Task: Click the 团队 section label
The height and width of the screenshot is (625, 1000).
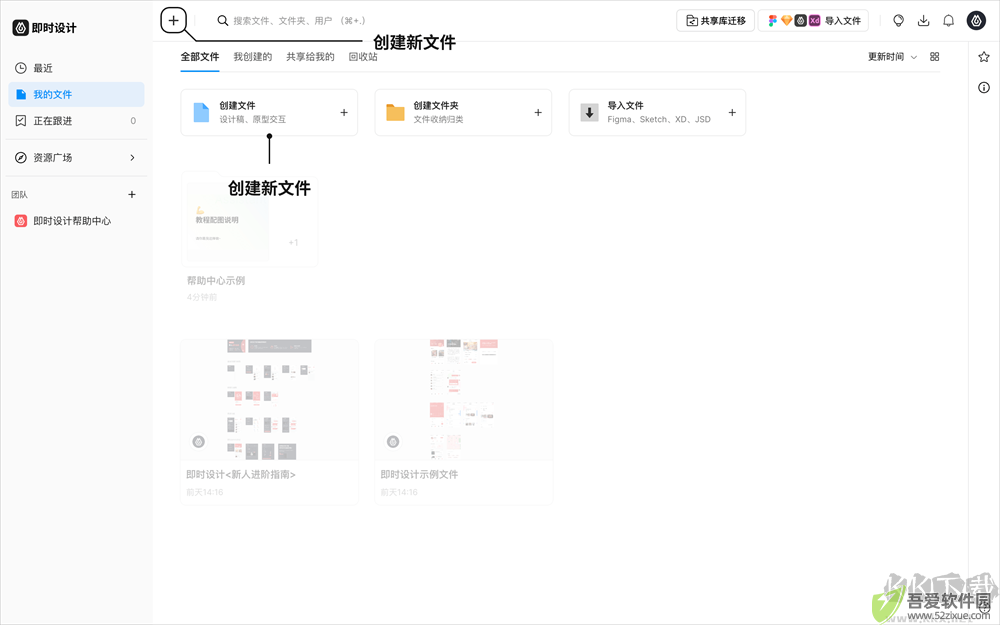Action: click(19, 195)
